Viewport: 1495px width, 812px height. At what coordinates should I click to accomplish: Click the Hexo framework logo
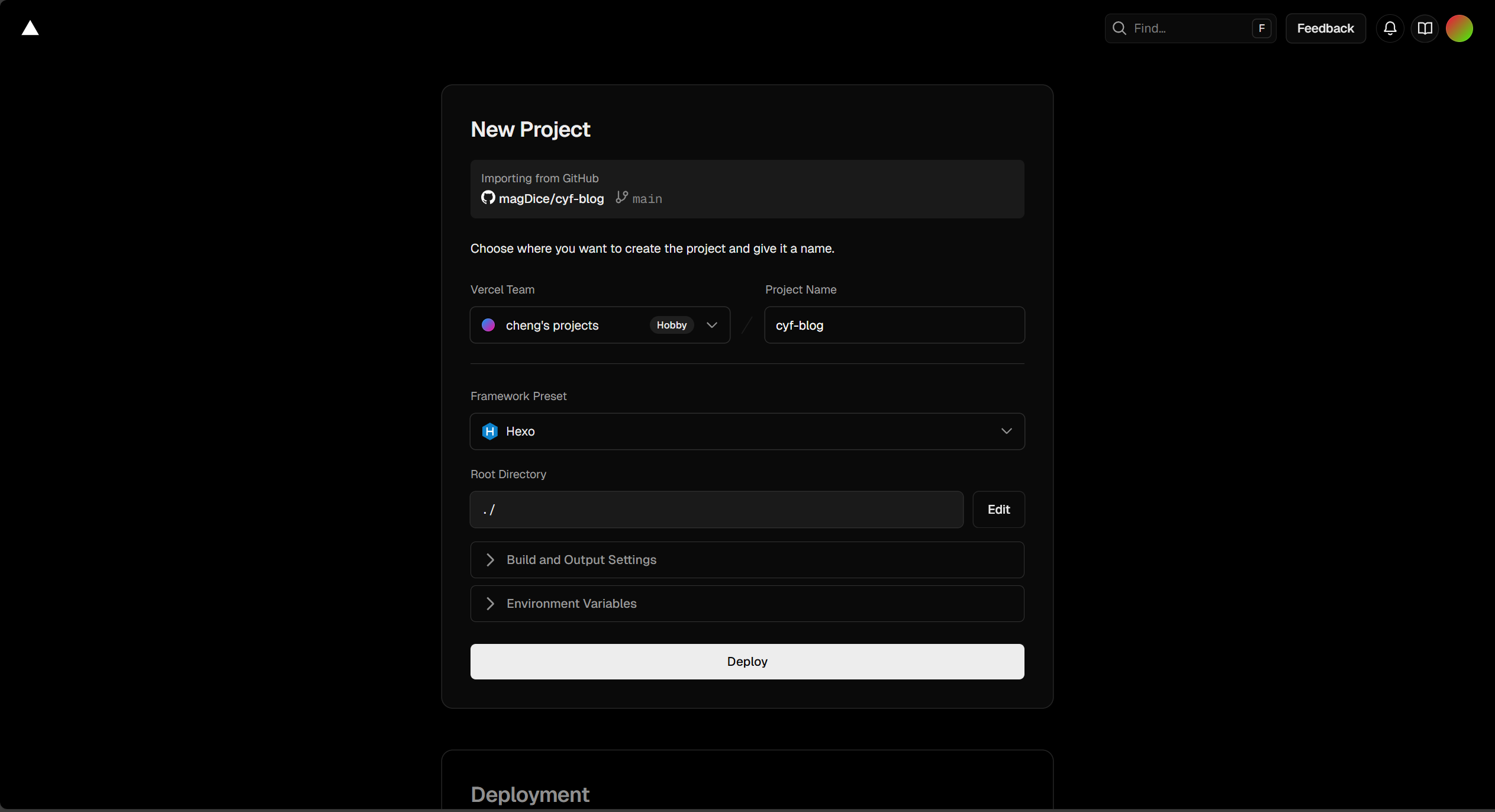click(490, 431)
